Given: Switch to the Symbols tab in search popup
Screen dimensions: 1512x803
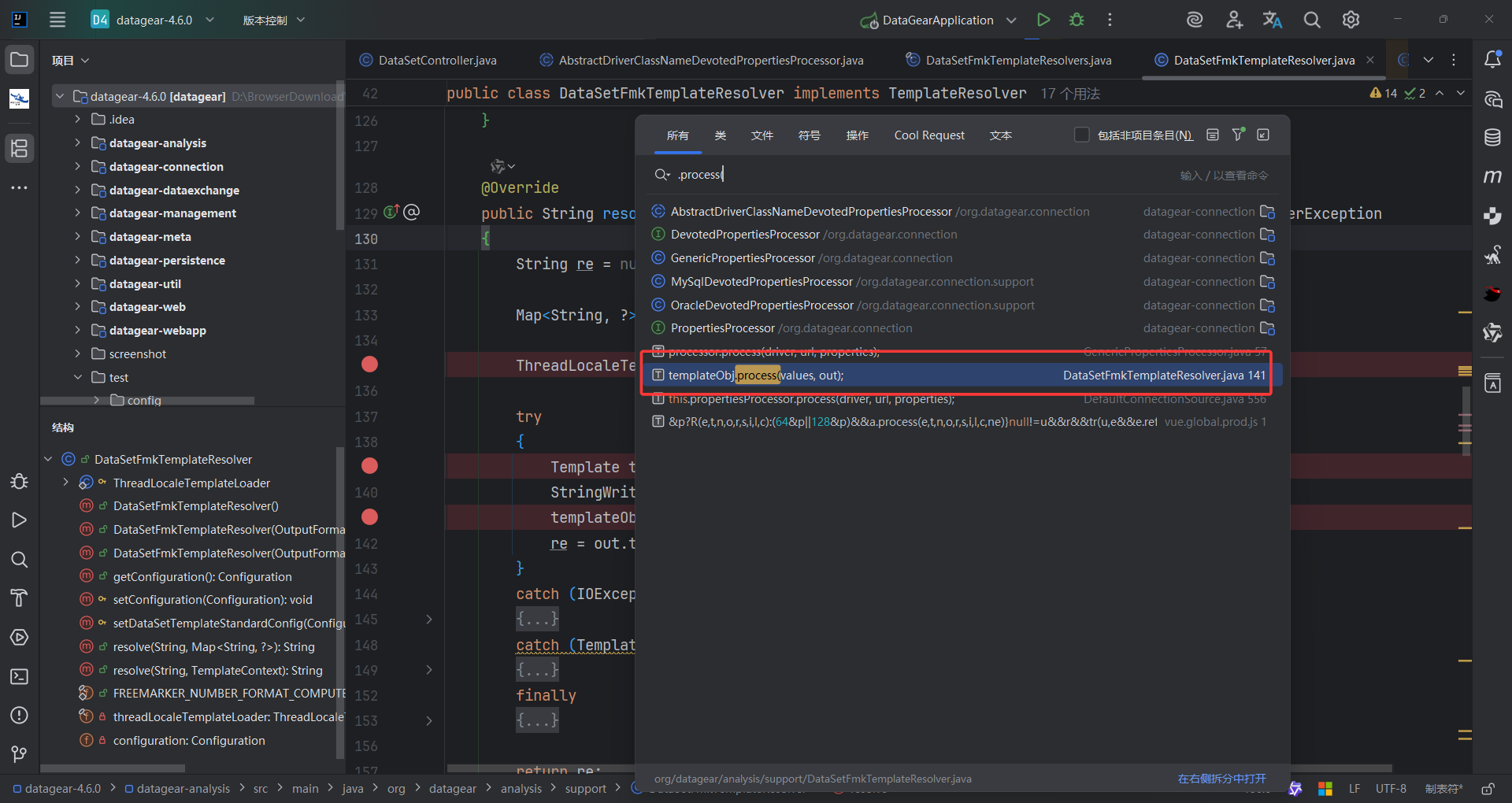Looking at the screenshot, I should (809, 135).
